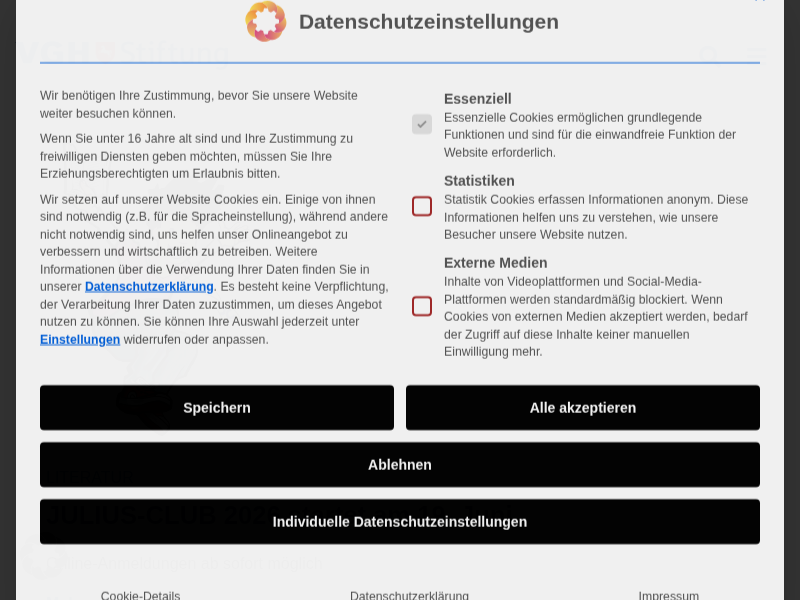Click the Statistiken cookie description text
The width and height of the screenshot is (800, 600).
pos(595,217)
